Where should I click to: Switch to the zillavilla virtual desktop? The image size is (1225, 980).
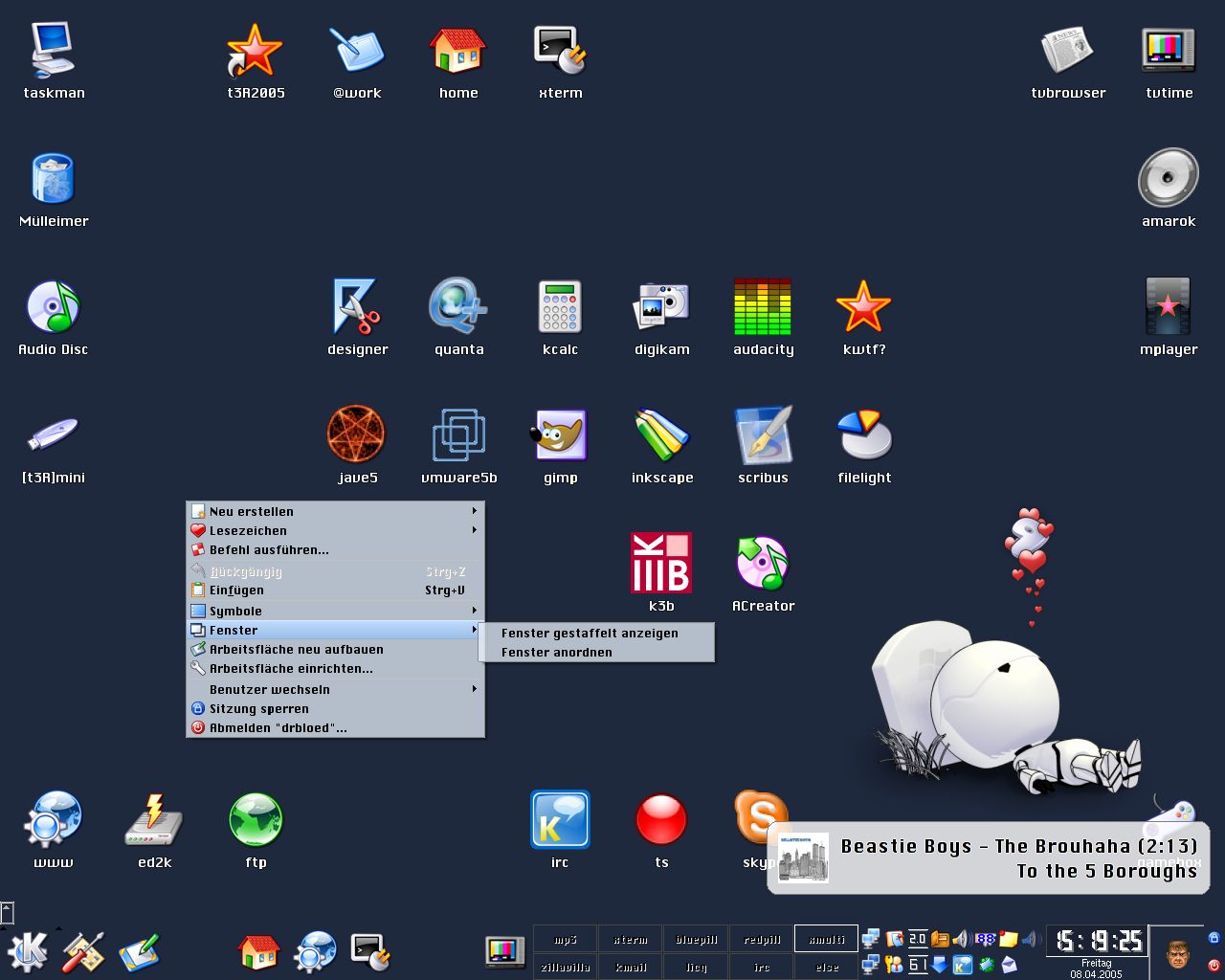[x=565, y=967]
